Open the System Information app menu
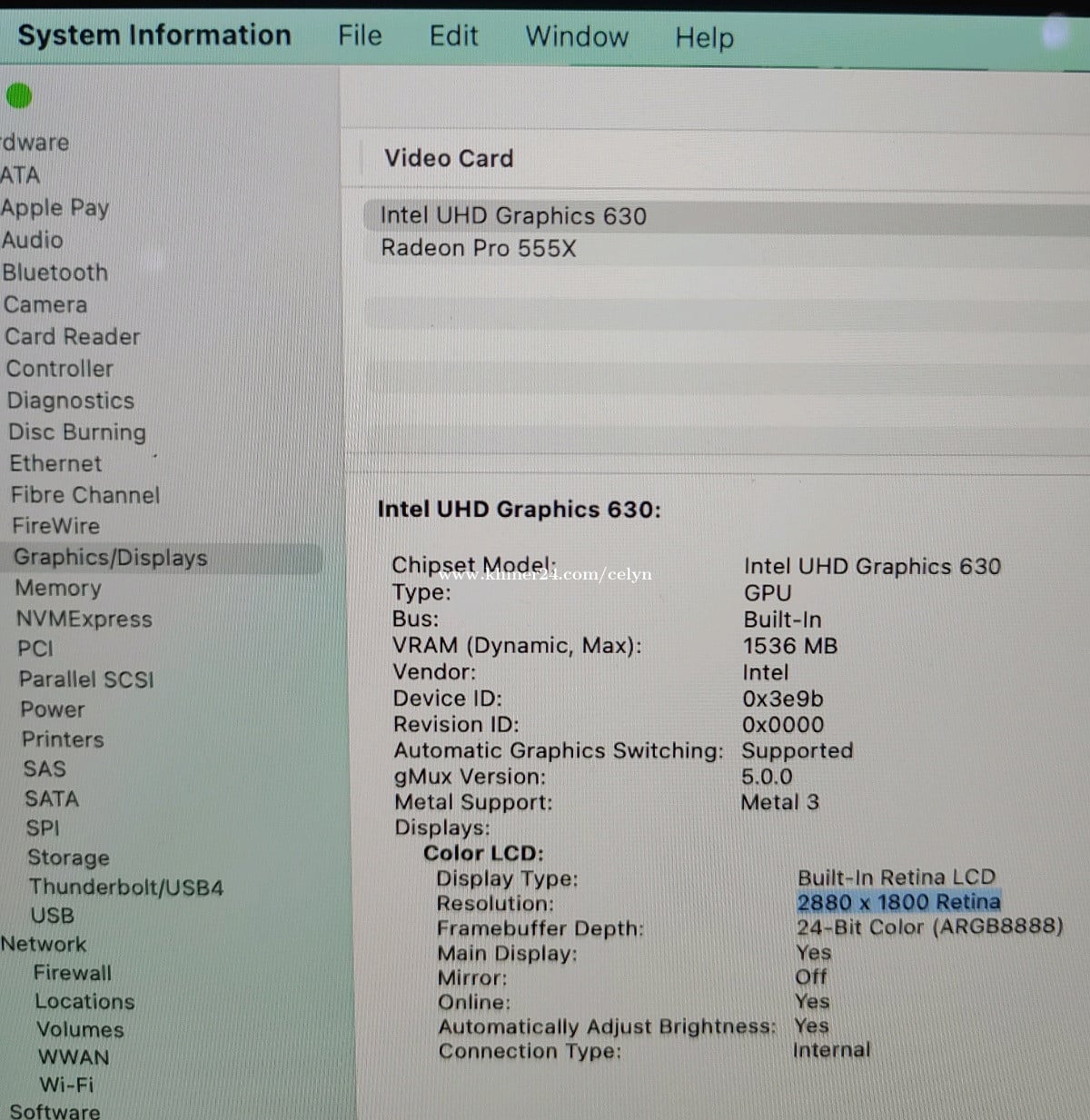The height and width of the screenshot is (1120, 1090). [154, 35]
